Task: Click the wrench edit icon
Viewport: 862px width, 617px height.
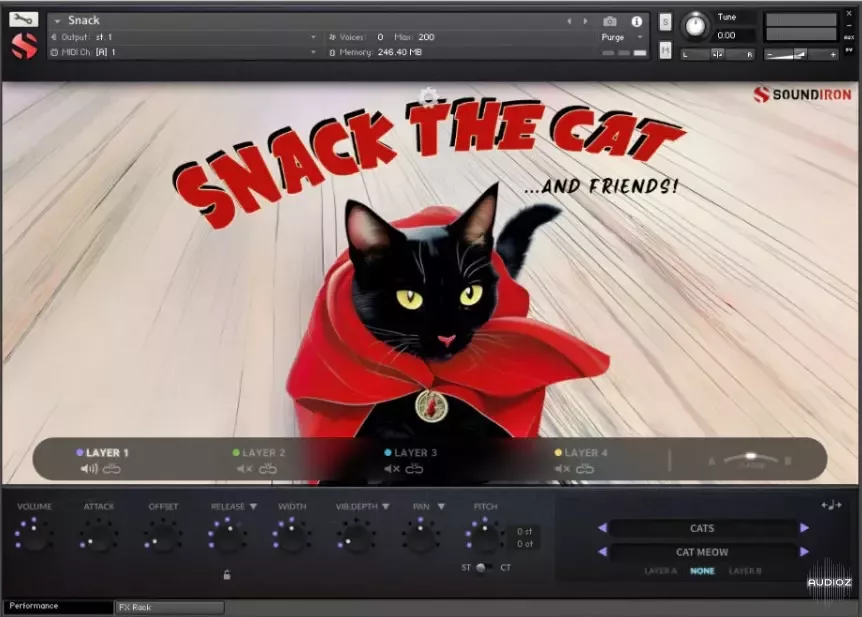Action: click(x=21, y=17)
